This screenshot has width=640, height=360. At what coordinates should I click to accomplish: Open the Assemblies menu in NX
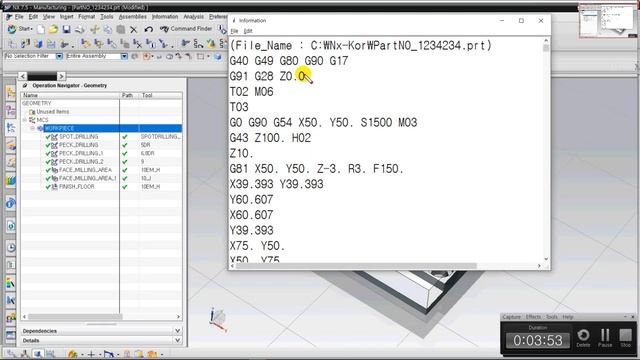pos(133,17)
